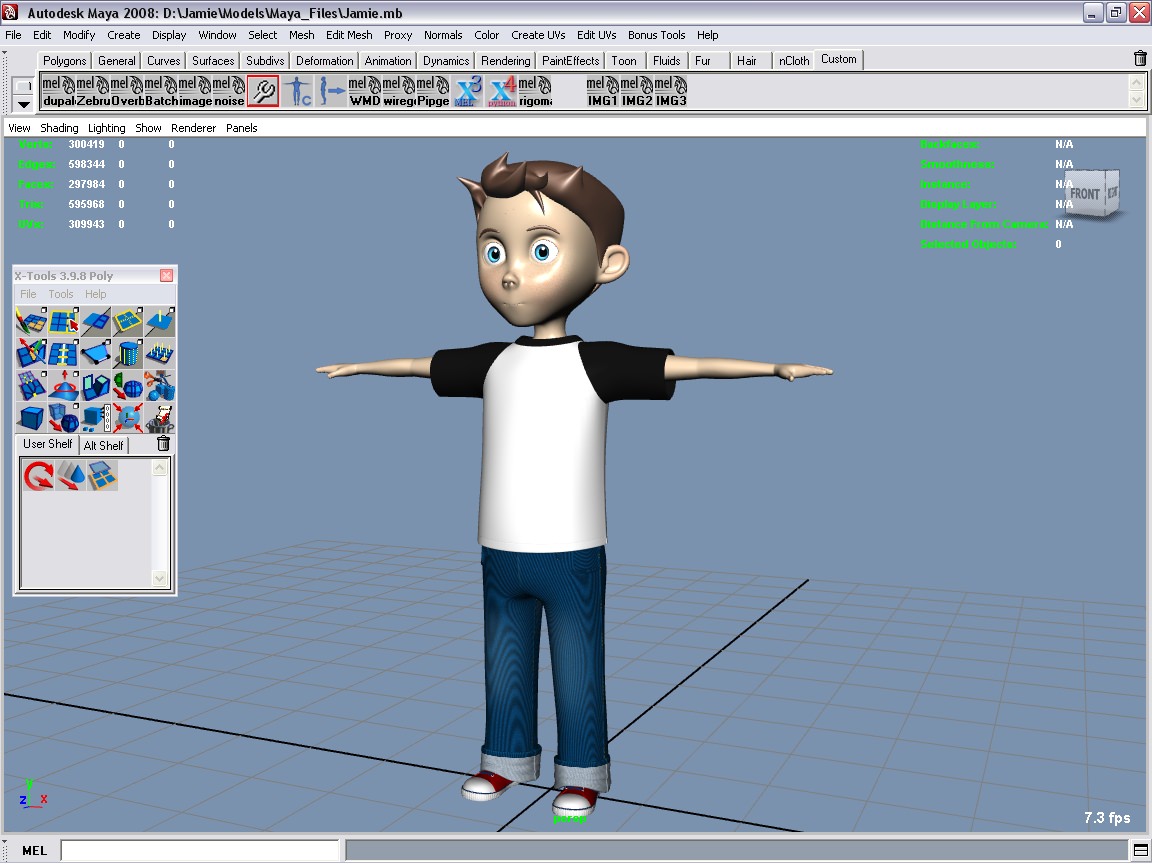Run the Pipge MEL shelf script

[433, 91]
